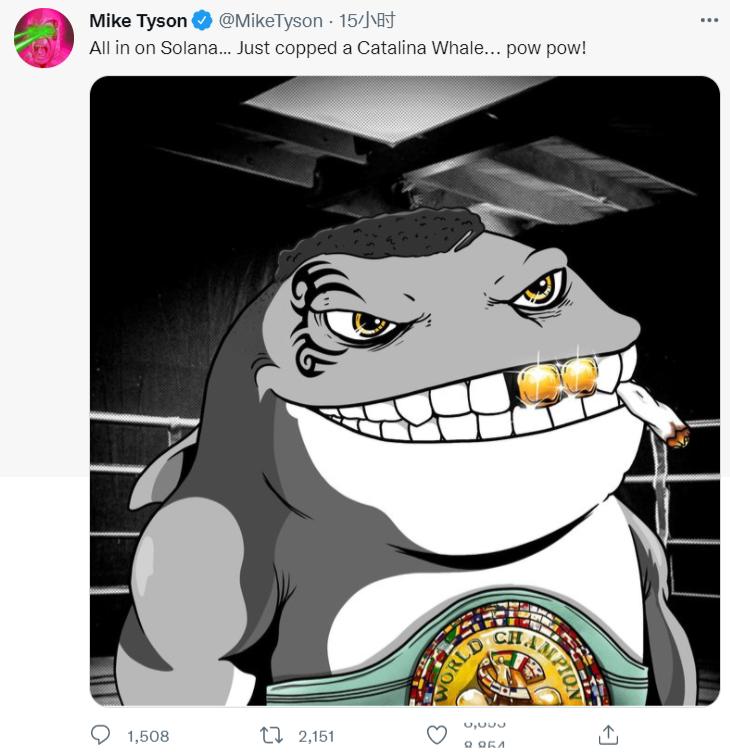
Task: Click the tweet text about Solana
Action: coord(338,48)
